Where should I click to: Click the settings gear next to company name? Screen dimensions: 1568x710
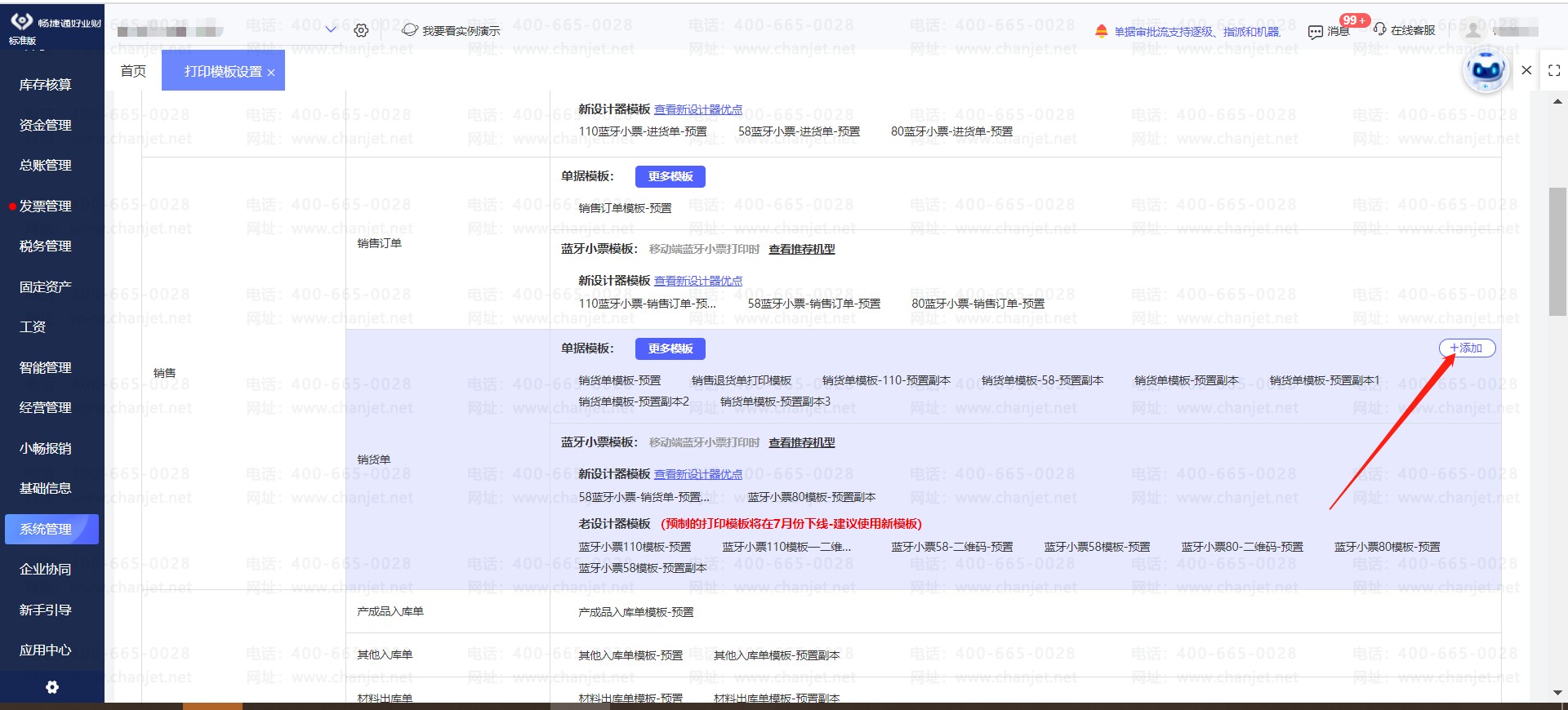coord(361,30)
